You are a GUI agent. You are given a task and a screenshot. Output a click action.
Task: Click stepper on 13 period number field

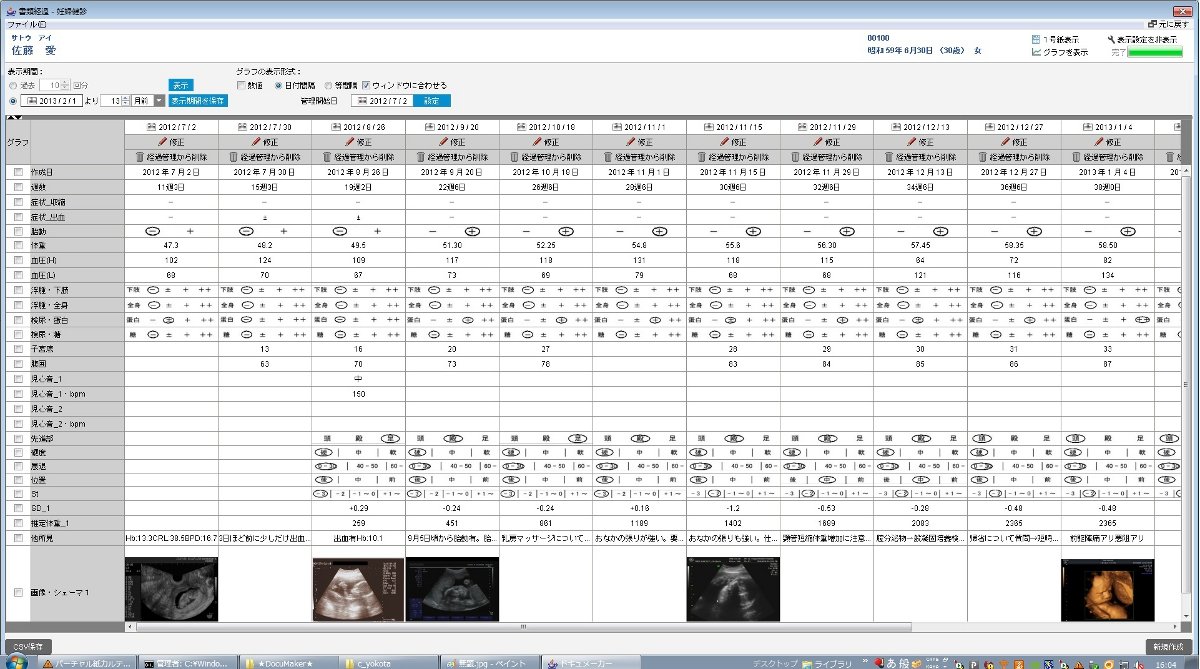[126, 101]
